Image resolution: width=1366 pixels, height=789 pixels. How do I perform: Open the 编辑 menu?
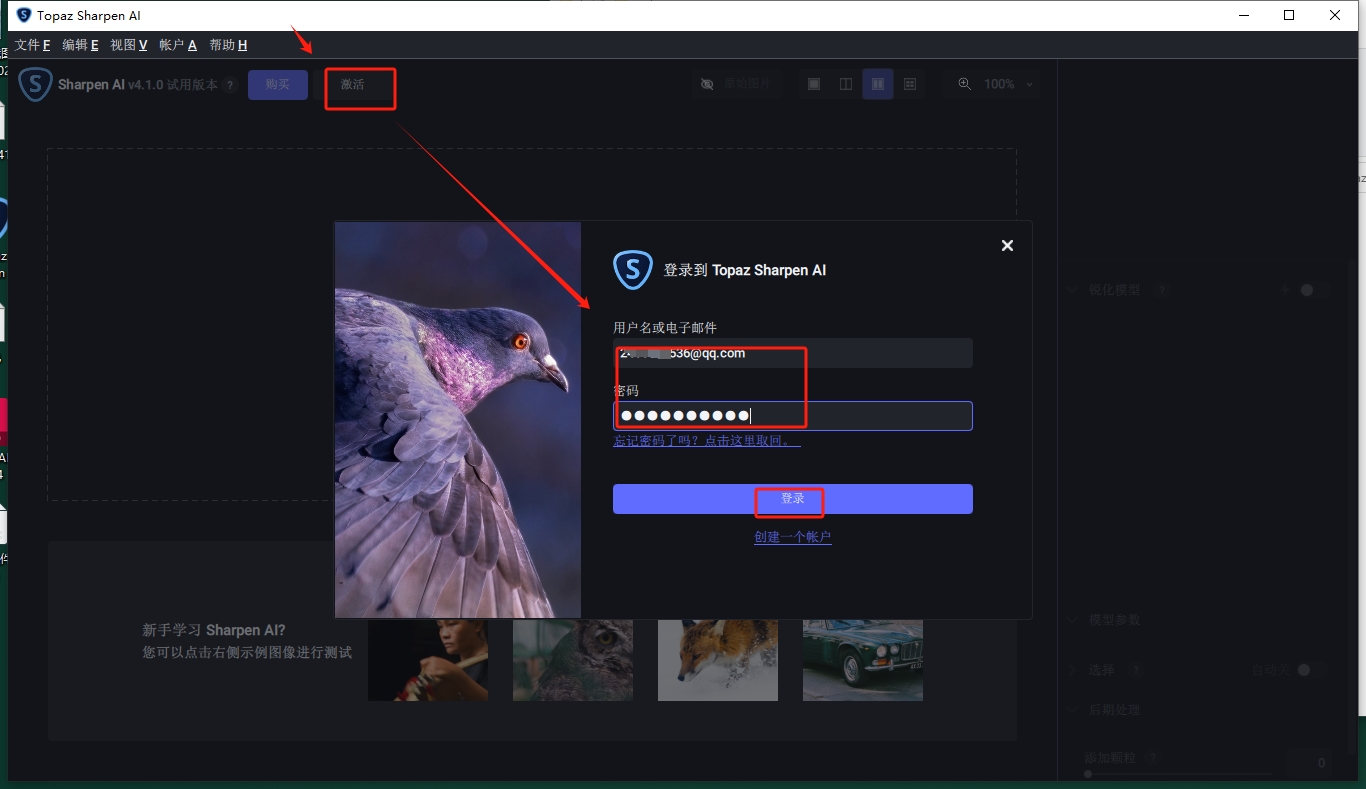(80, 45)
